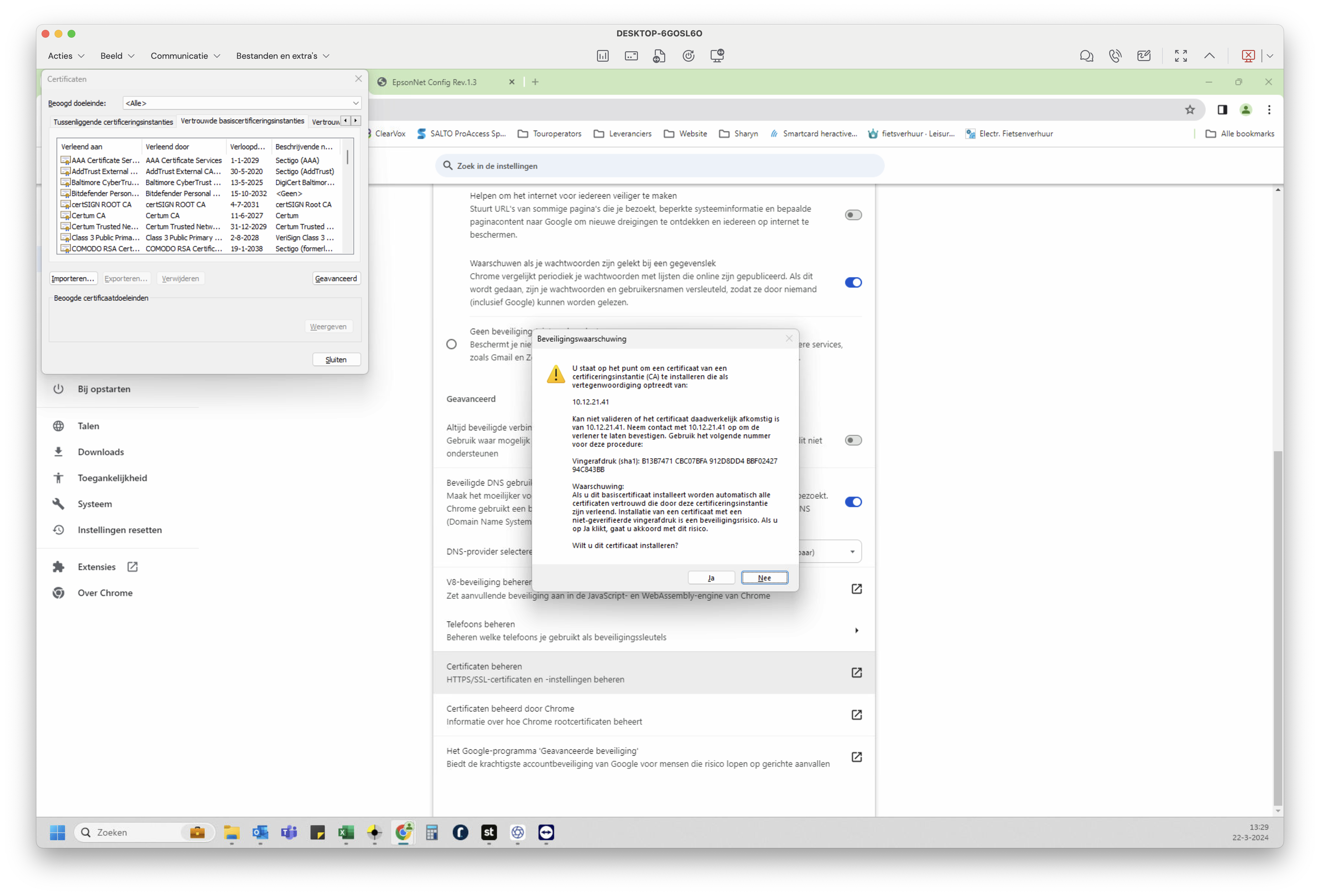Open 'Bij opstarten' settings section
Image resolution: width=1320 pixels, height=896 pixels.
pyautogui.click(x=104, y=389)
